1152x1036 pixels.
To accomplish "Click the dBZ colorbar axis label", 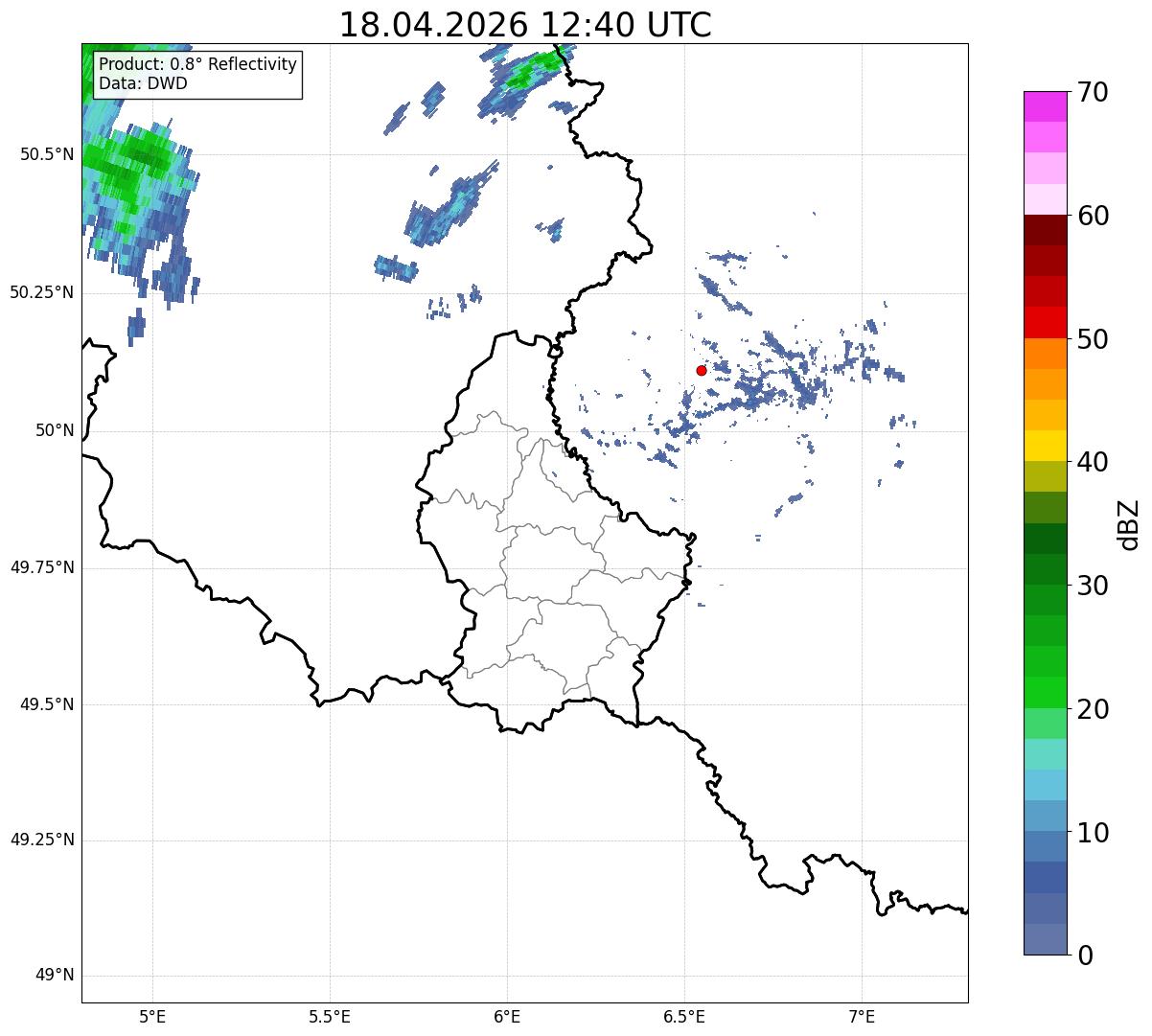I will 1129,523.
